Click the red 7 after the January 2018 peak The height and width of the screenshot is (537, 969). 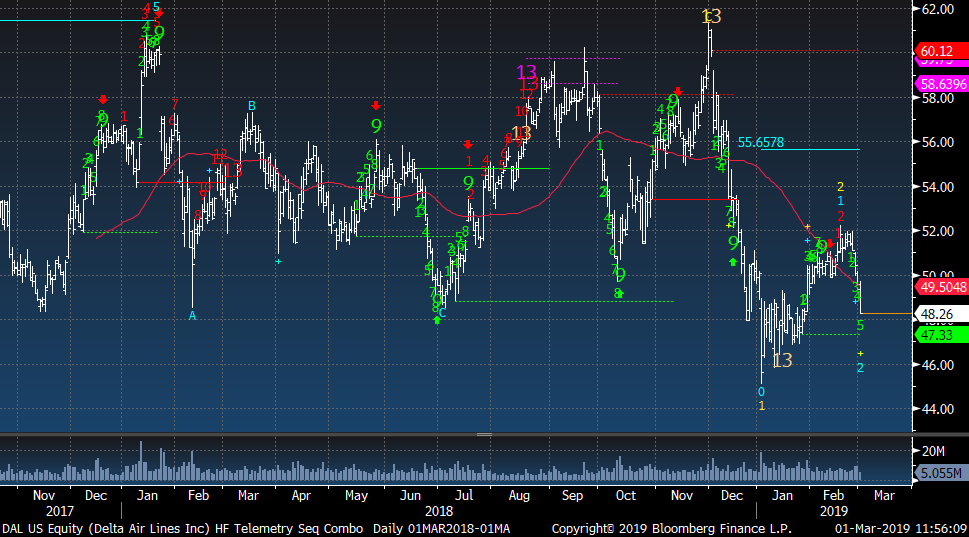pyautogui.click(x=175, y=104)
